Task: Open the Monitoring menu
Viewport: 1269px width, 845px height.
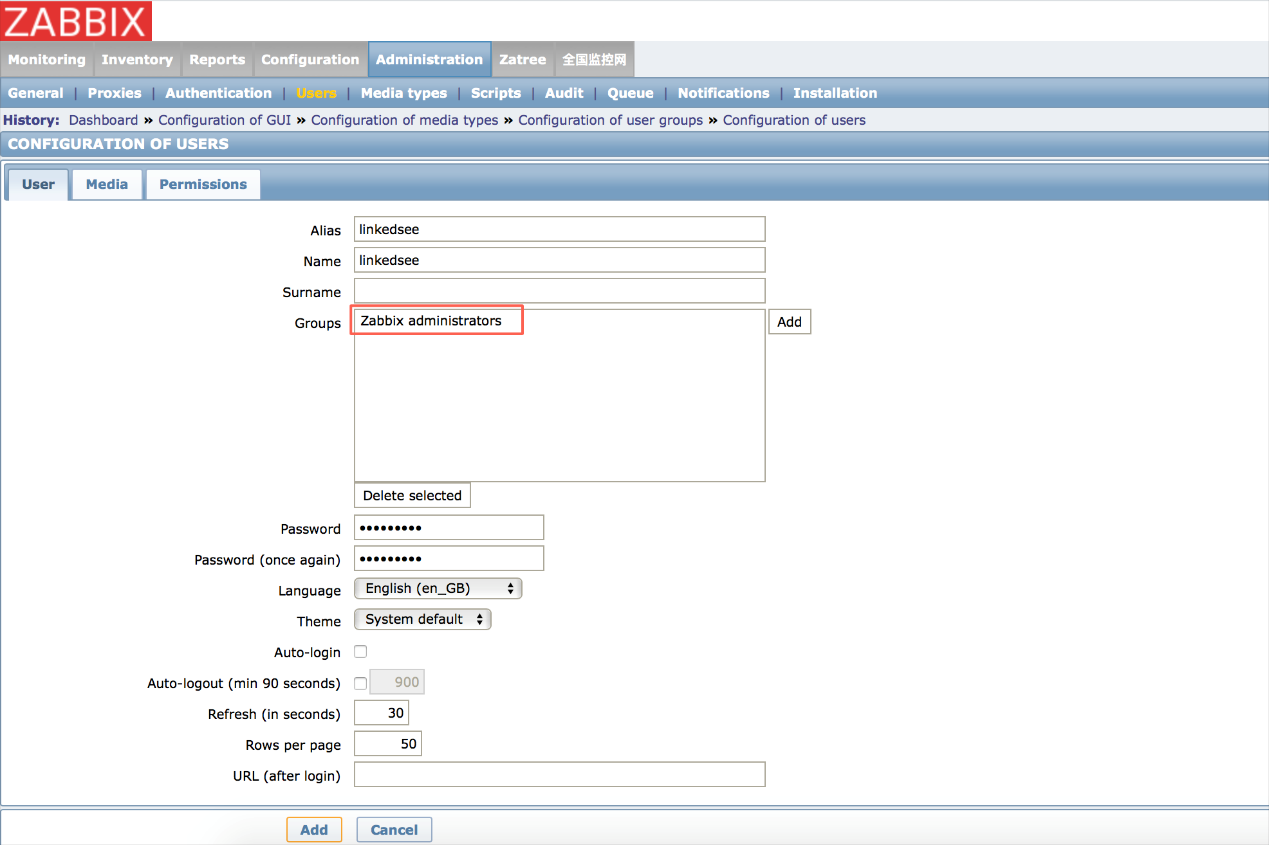Action: coord(47,60)
